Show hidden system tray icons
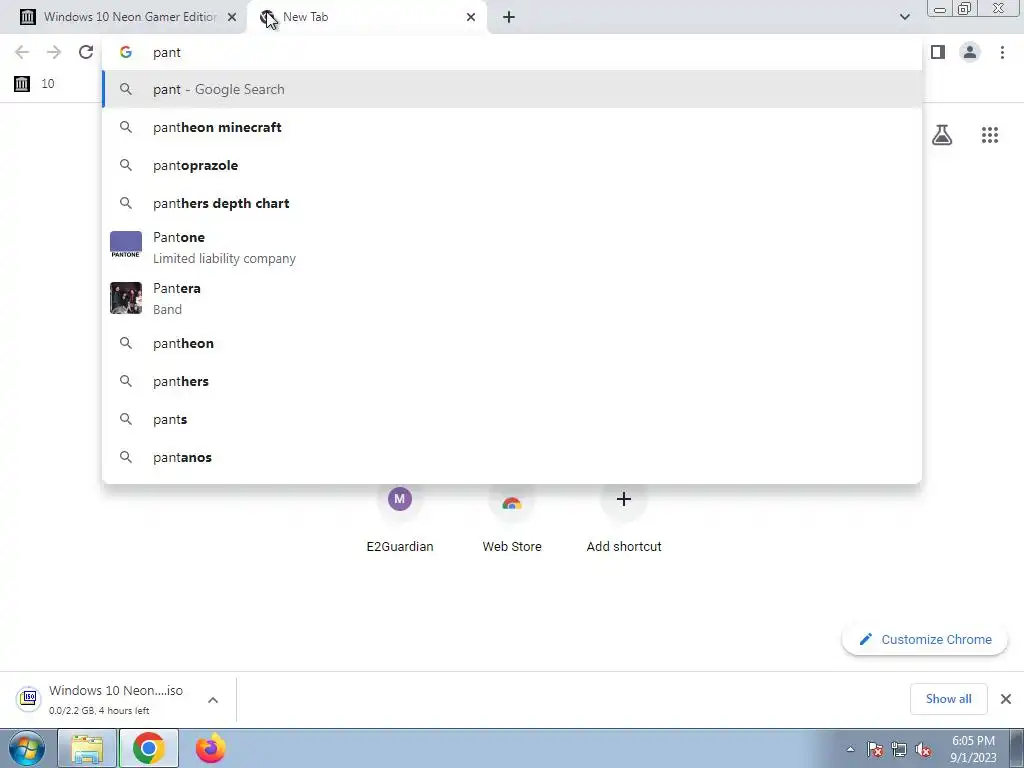Viewport: 1024px width, 768px height. [x=850, y=749]
